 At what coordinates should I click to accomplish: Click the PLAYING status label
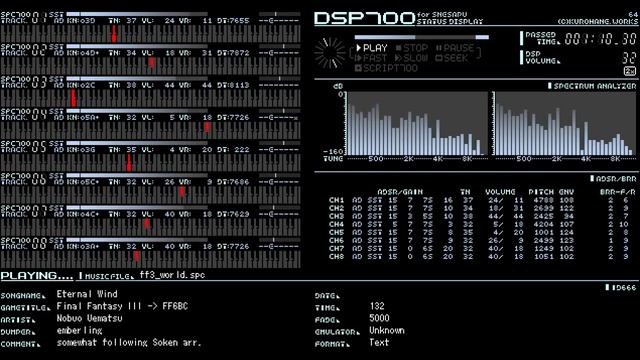[x=37, y=276]
